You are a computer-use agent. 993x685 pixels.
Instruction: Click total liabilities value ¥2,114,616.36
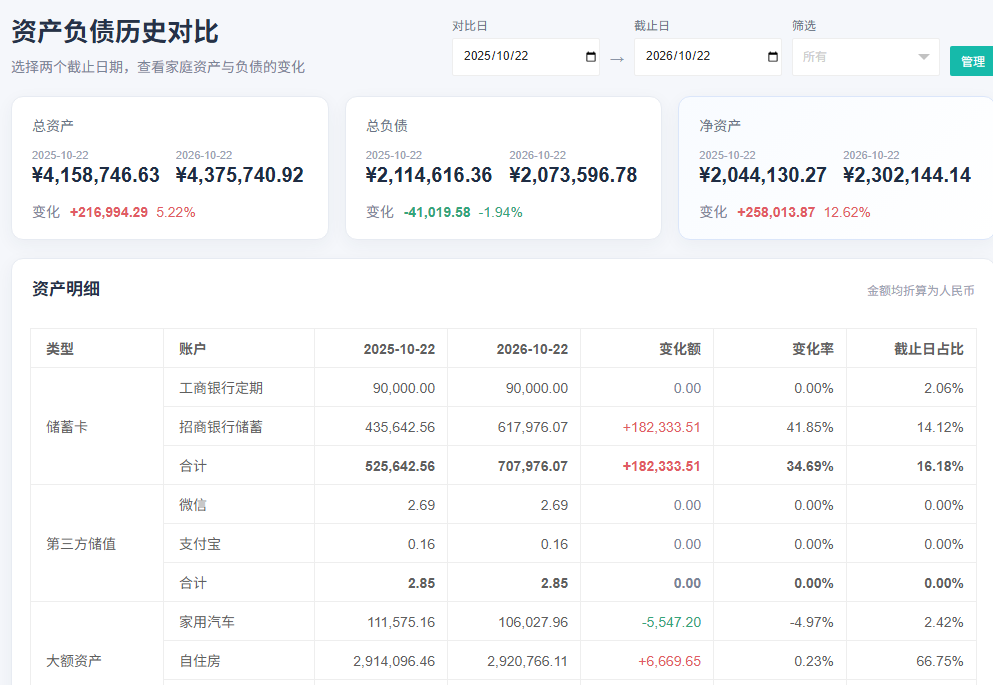429,175
